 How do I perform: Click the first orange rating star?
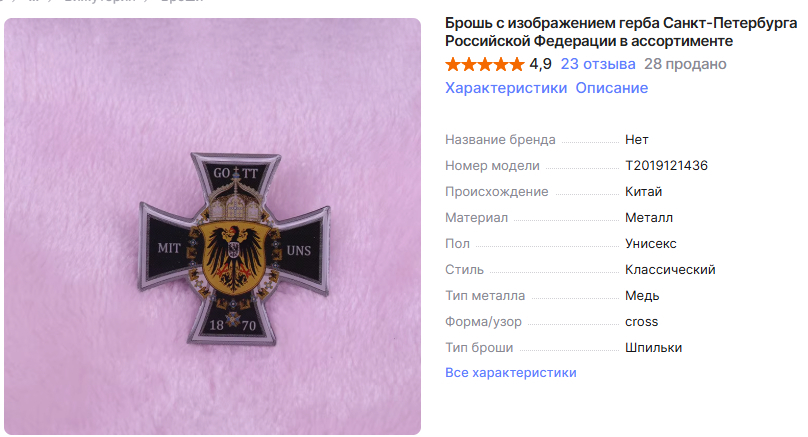tap(453, 64)
